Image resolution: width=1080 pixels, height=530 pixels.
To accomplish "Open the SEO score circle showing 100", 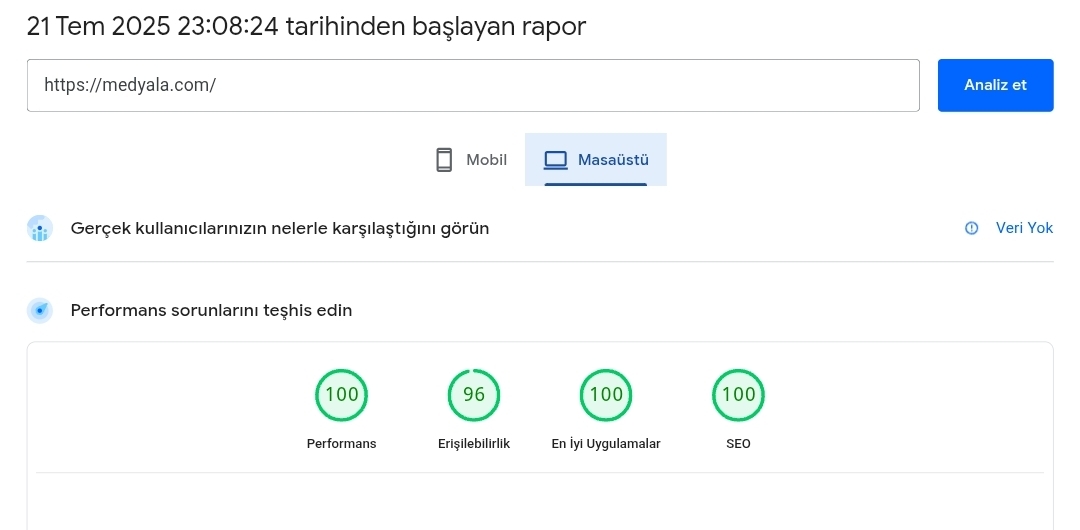I will (x=738, y=395).
